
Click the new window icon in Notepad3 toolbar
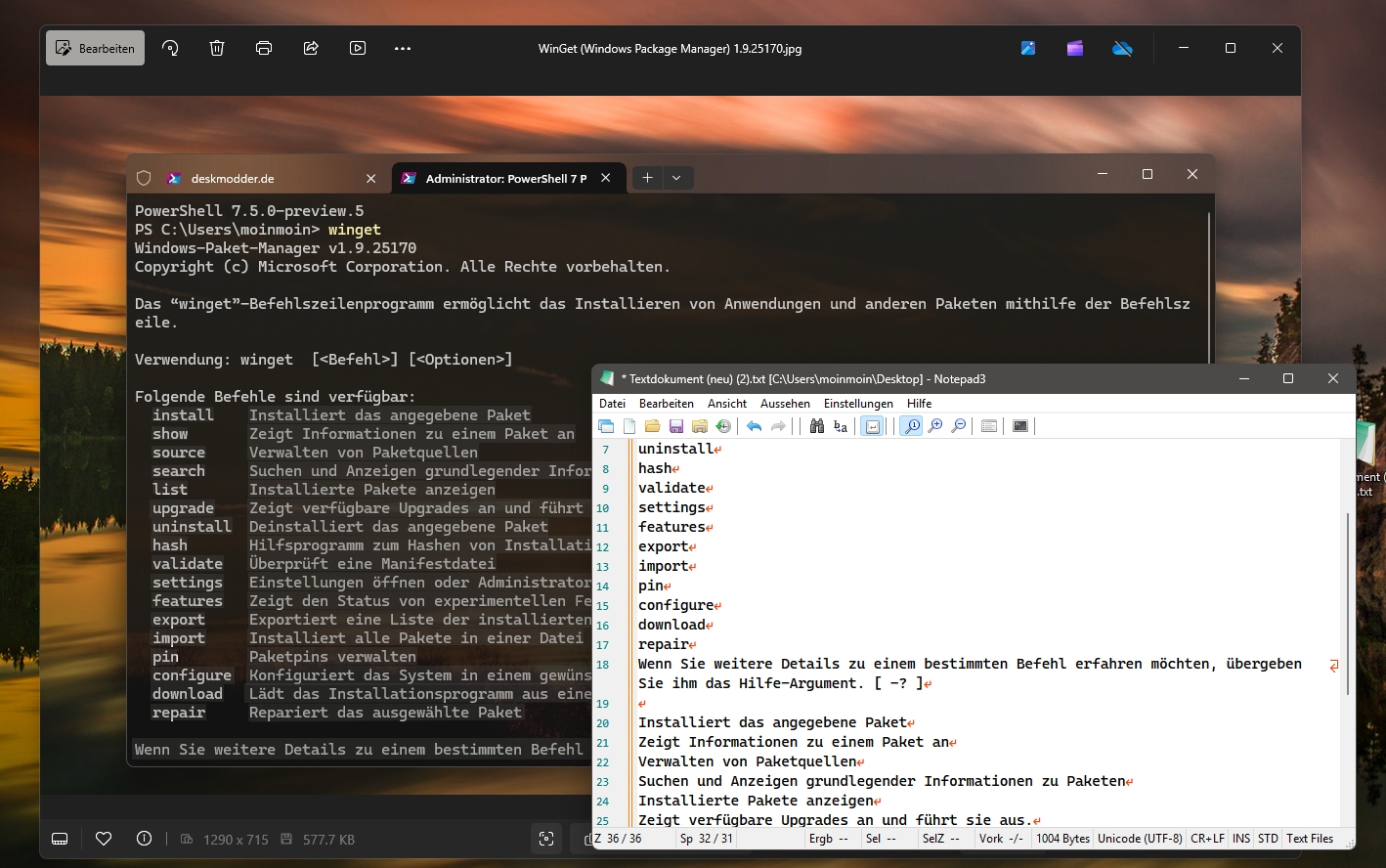[606, 426]
